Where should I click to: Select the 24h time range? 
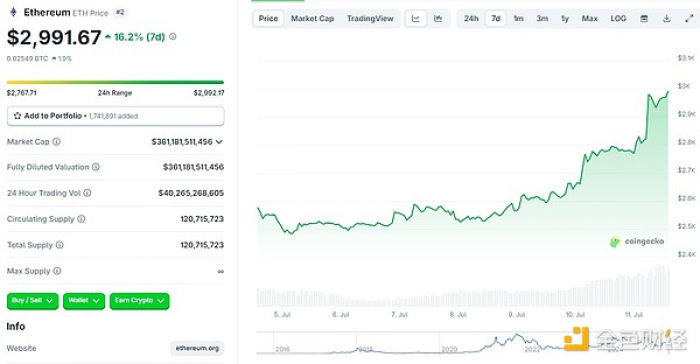pyautogui.click(x=471, y=19)
